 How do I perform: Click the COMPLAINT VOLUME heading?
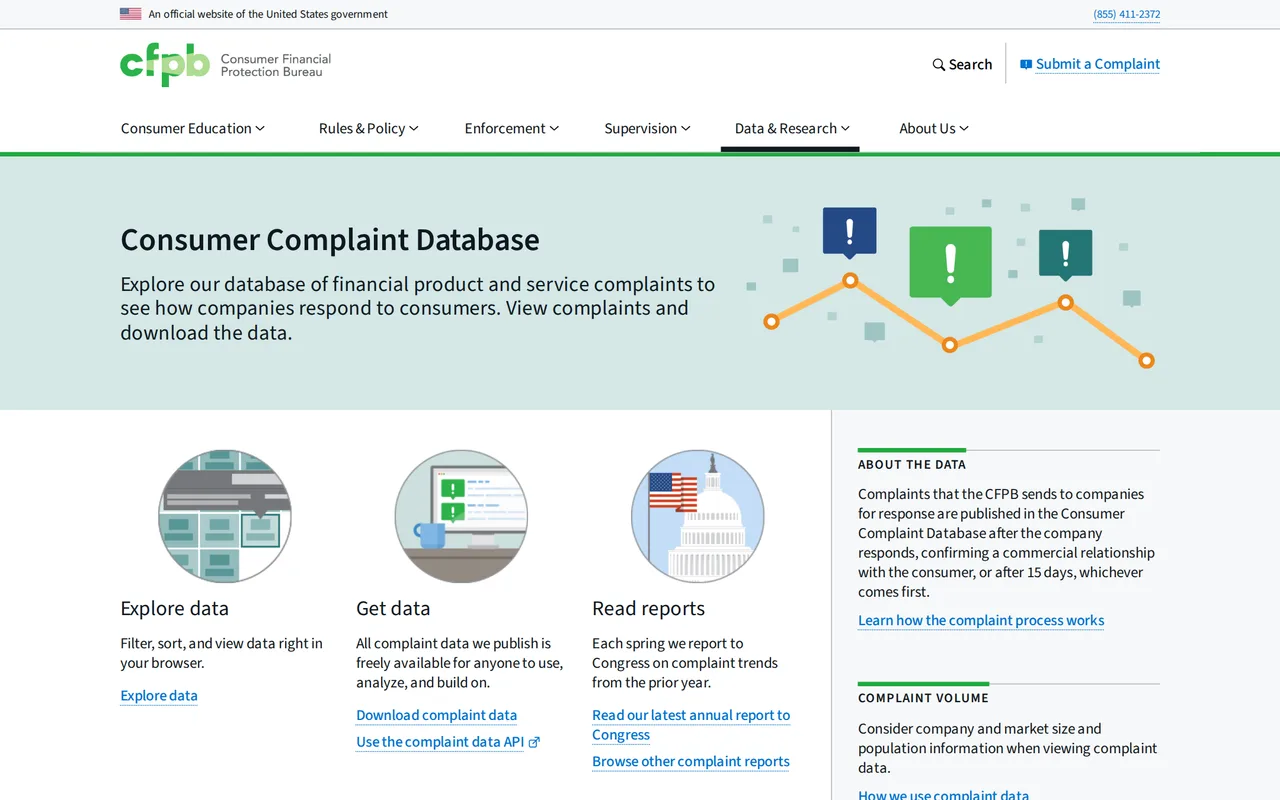point(923,699)
